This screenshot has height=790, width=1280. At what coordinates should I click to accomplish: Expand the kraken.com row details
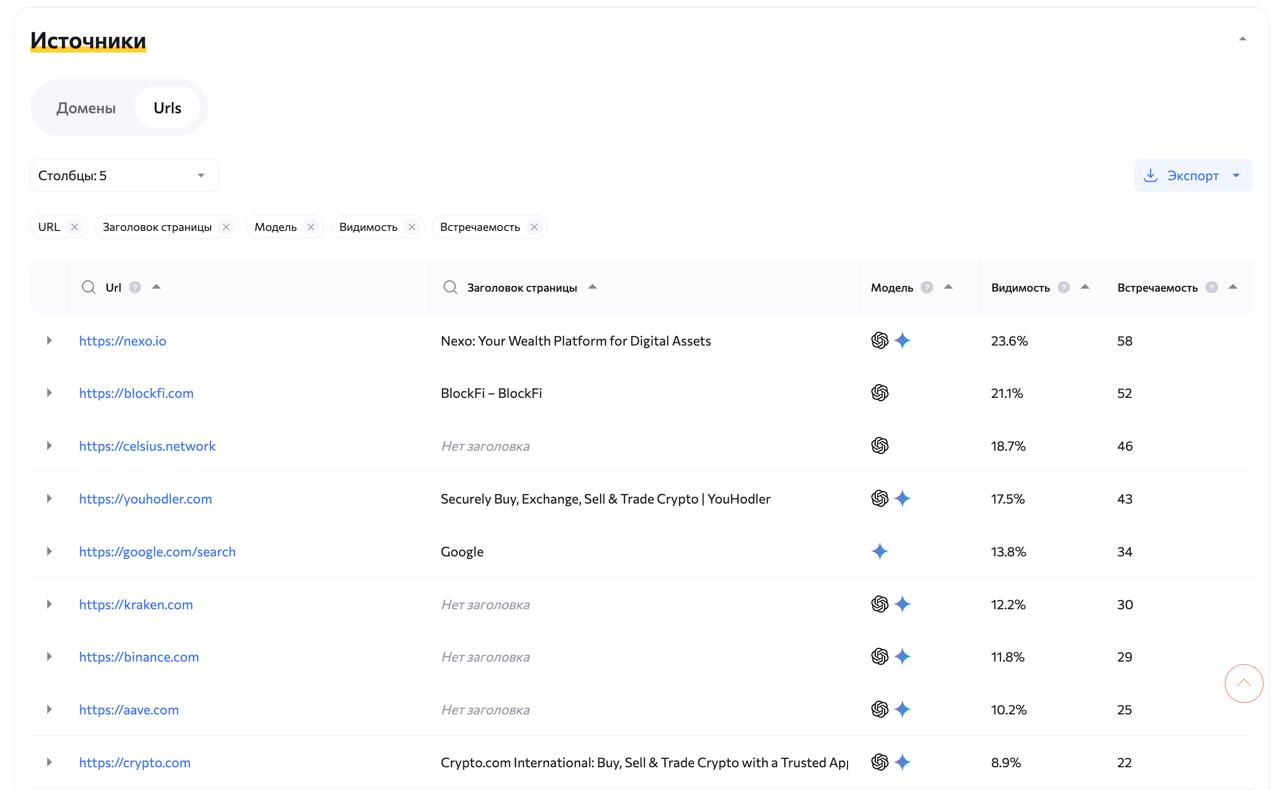(x=49, y=604)
